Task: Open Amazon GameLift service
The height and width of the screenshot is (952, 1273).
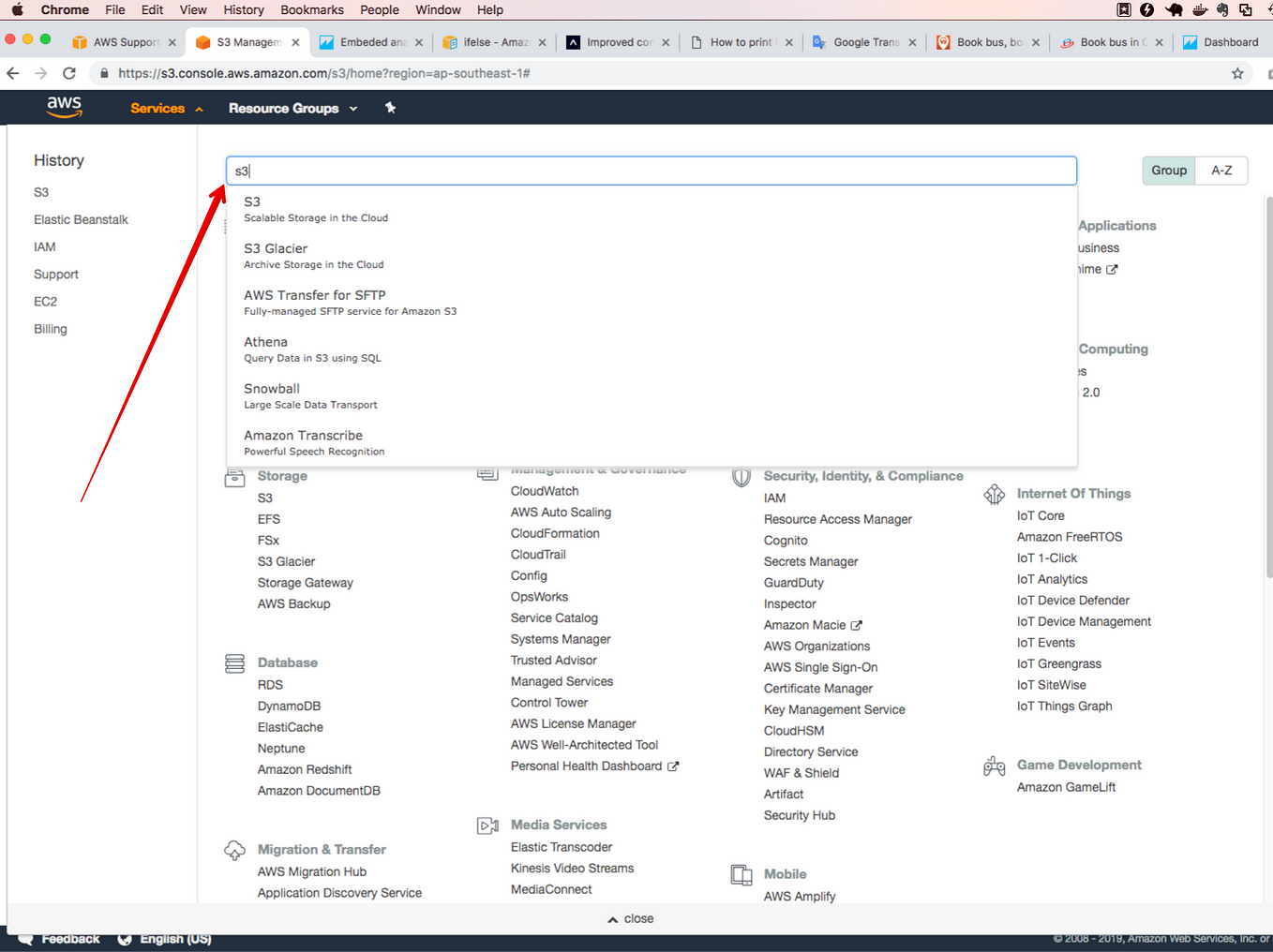Action: pyautogui.click(x=1067, y=787)
